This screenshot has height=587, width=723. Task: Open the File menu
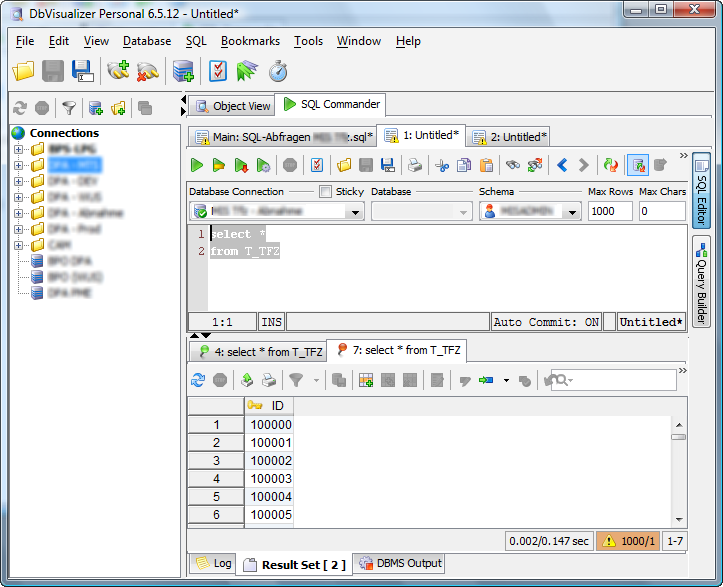[x=25, y=41]
